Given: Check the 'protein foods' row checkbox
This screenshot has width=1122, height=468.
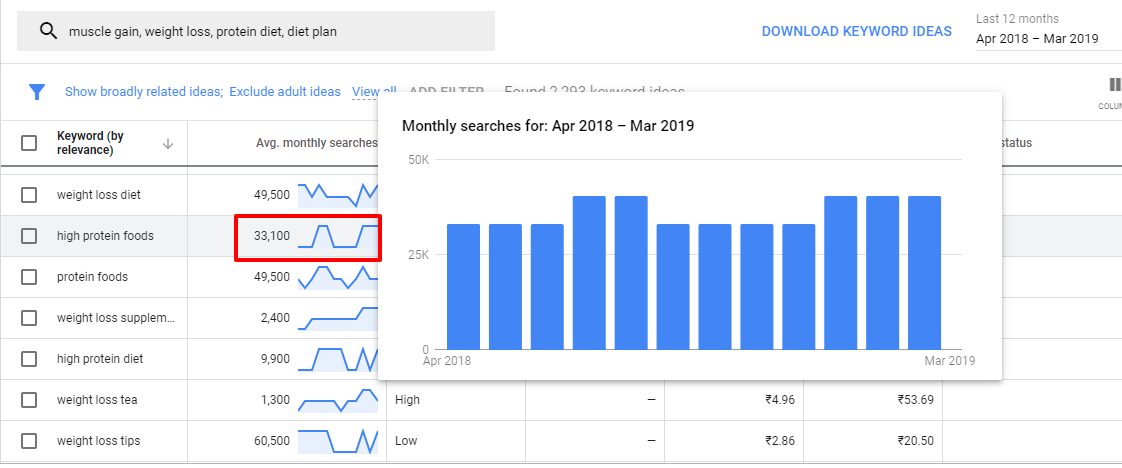Looking at the screenshot, I should coord(29,277).
